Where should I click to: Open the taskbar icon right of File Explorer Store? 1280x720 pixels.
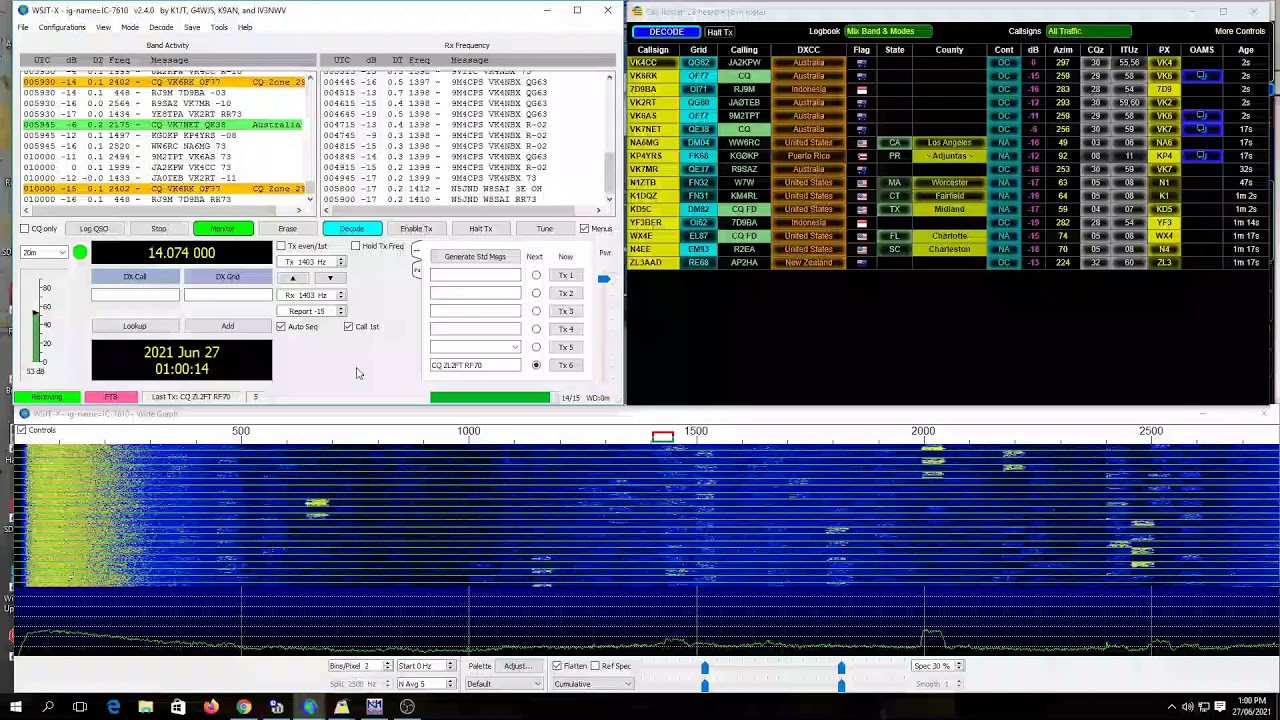coord(211,707)
